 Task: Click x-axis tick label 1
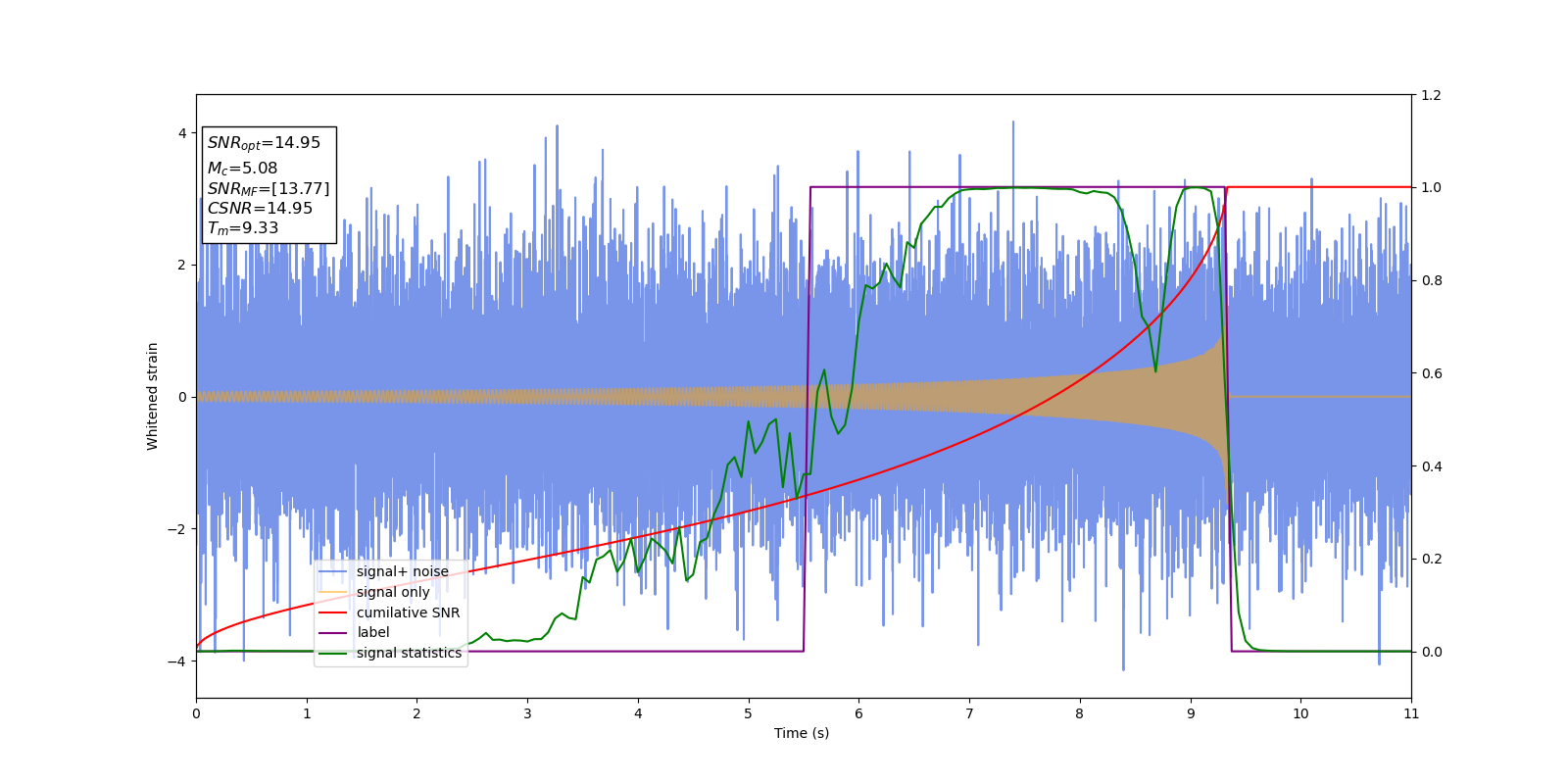(307, 713)
